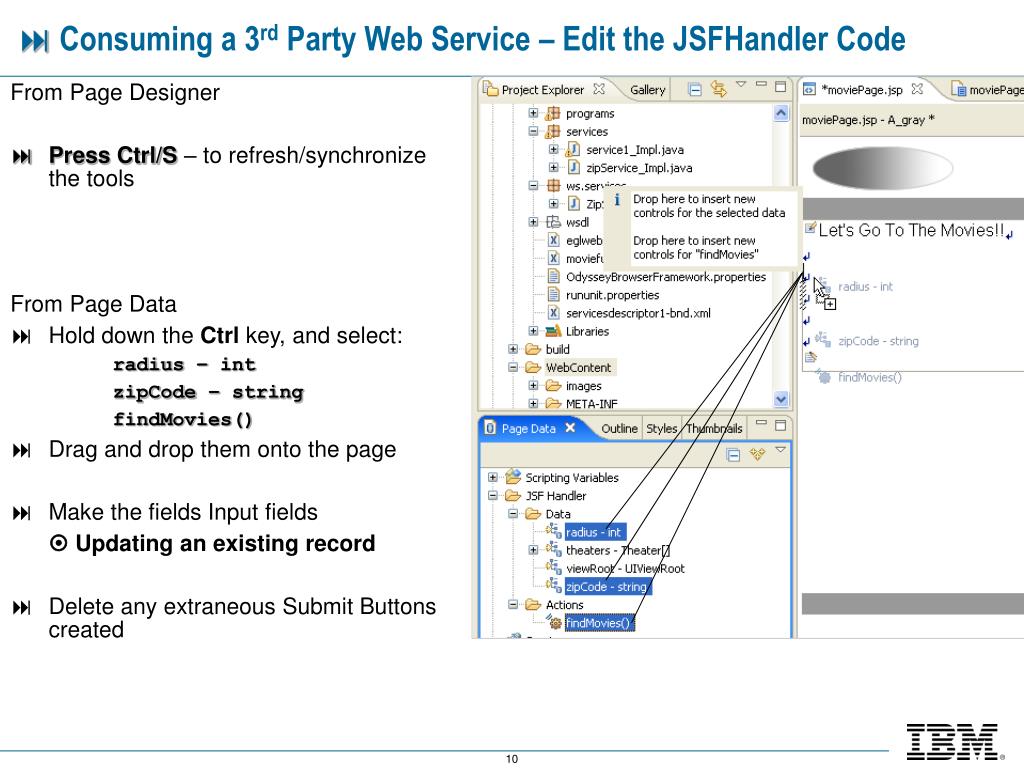Expand Scripting Variables node
This screenshot has height=768, width=1024.
[x=492, y=477]
